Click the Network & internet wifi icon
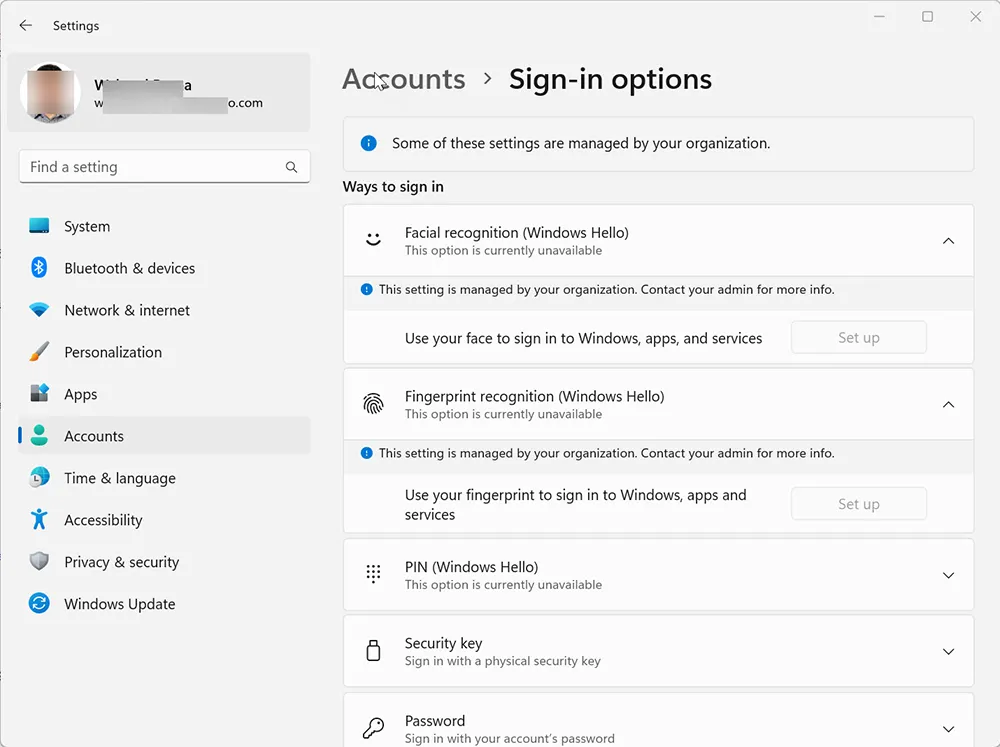 click(38, 310)
